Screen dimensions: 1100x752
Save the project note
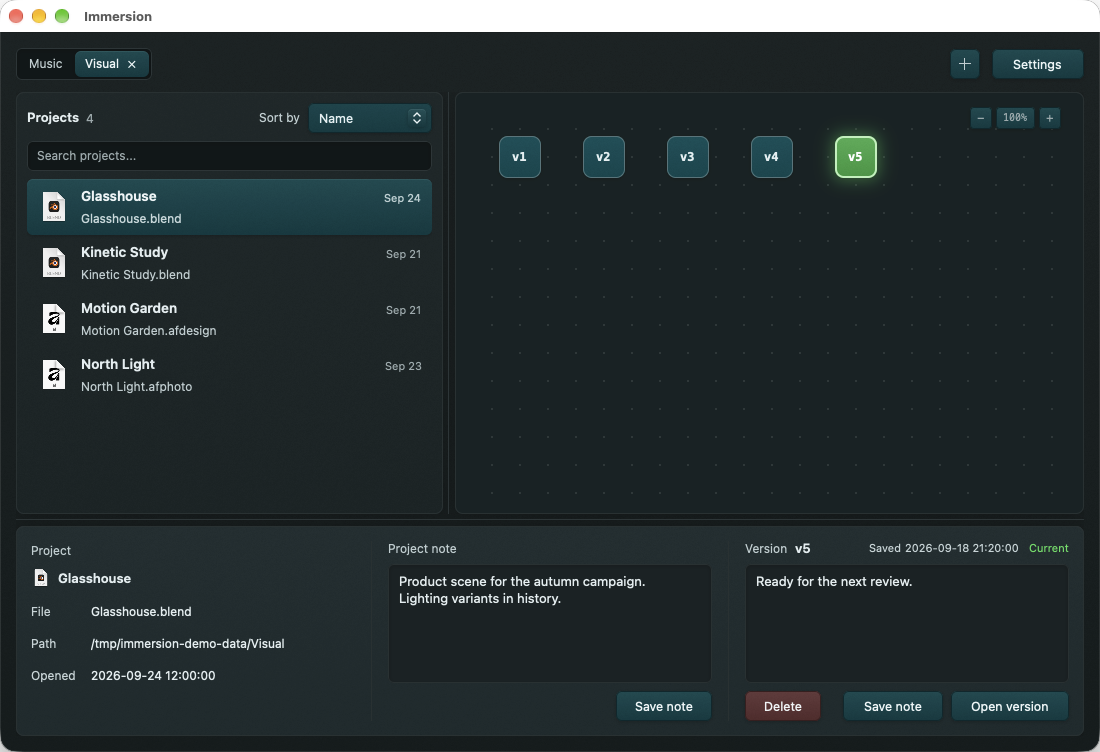point(664,706)
